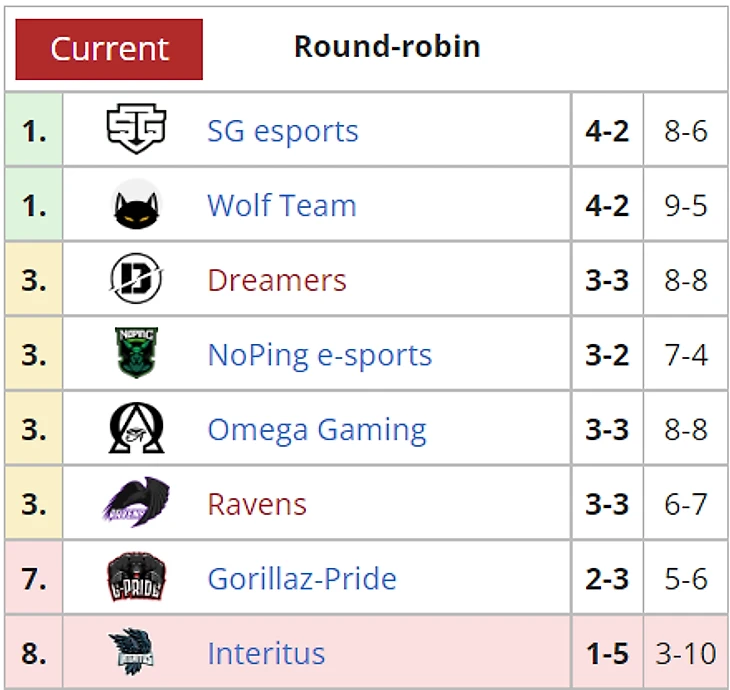This screenshot has width=730, height=690.
Task: Click the Wolf Team black cat logo
Action: coord(136,205)
